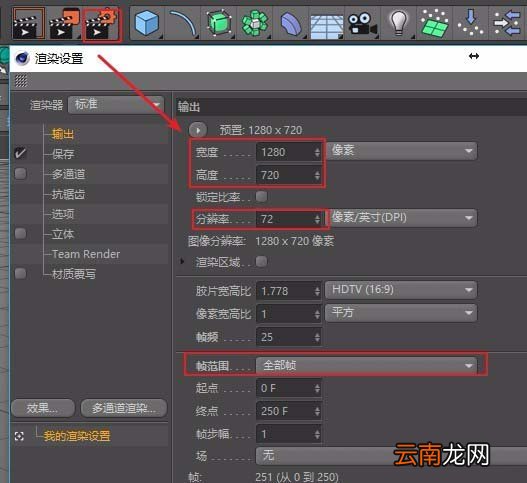This screenshot has width=527, height=483.
Task: Toggle the 保存 checkbox
Action: point(21,153)
